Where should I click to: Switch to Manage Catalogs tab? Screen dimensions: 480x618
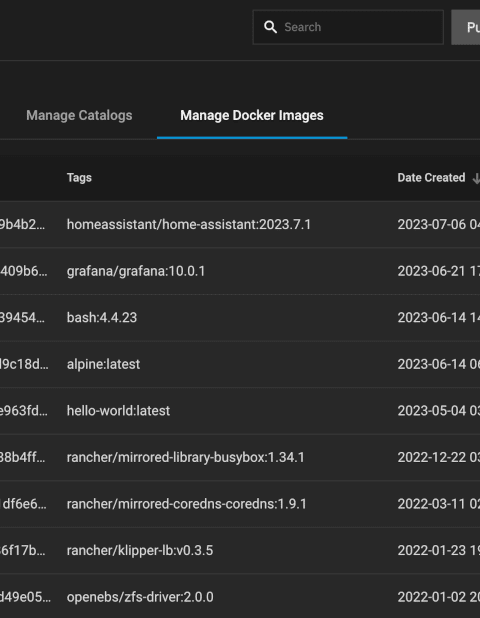point(79,115)
